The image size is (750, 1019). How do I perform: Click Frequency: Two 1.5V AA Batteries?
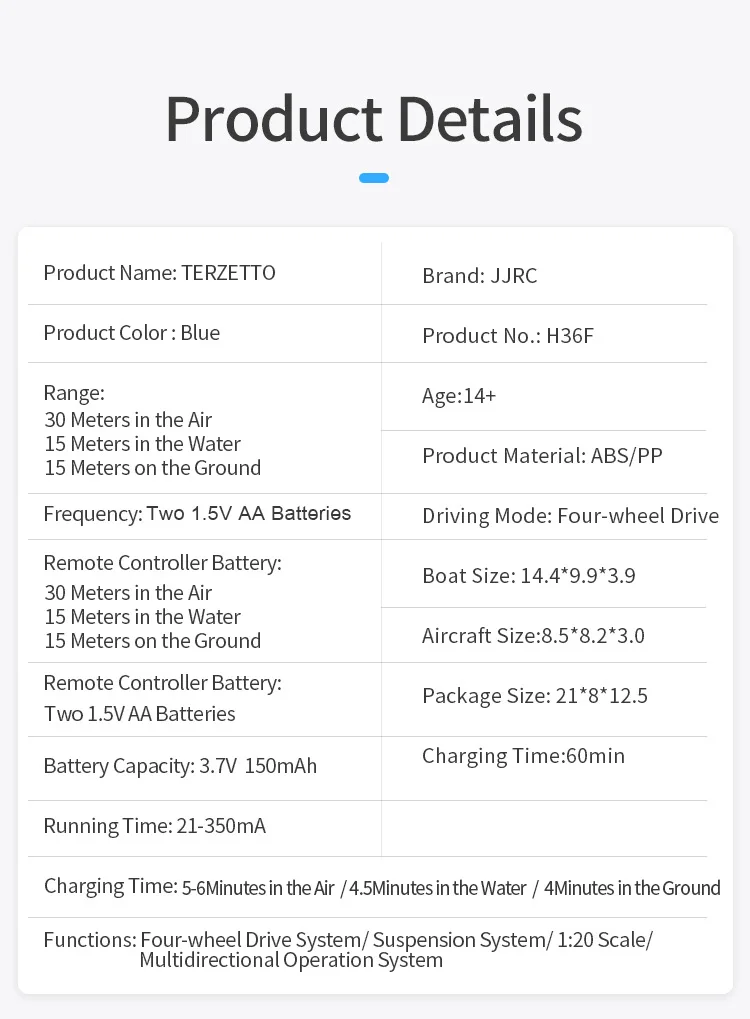click(x=197, y=514)
